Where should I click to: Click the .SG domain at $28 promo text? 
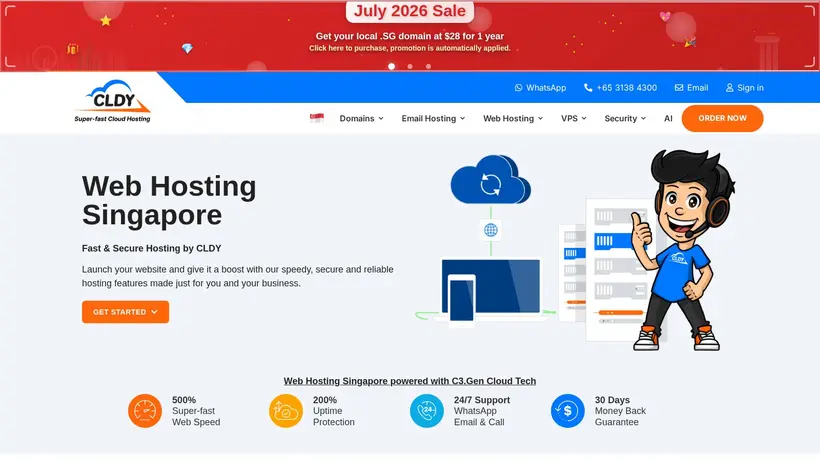click(x=409, y=36)
